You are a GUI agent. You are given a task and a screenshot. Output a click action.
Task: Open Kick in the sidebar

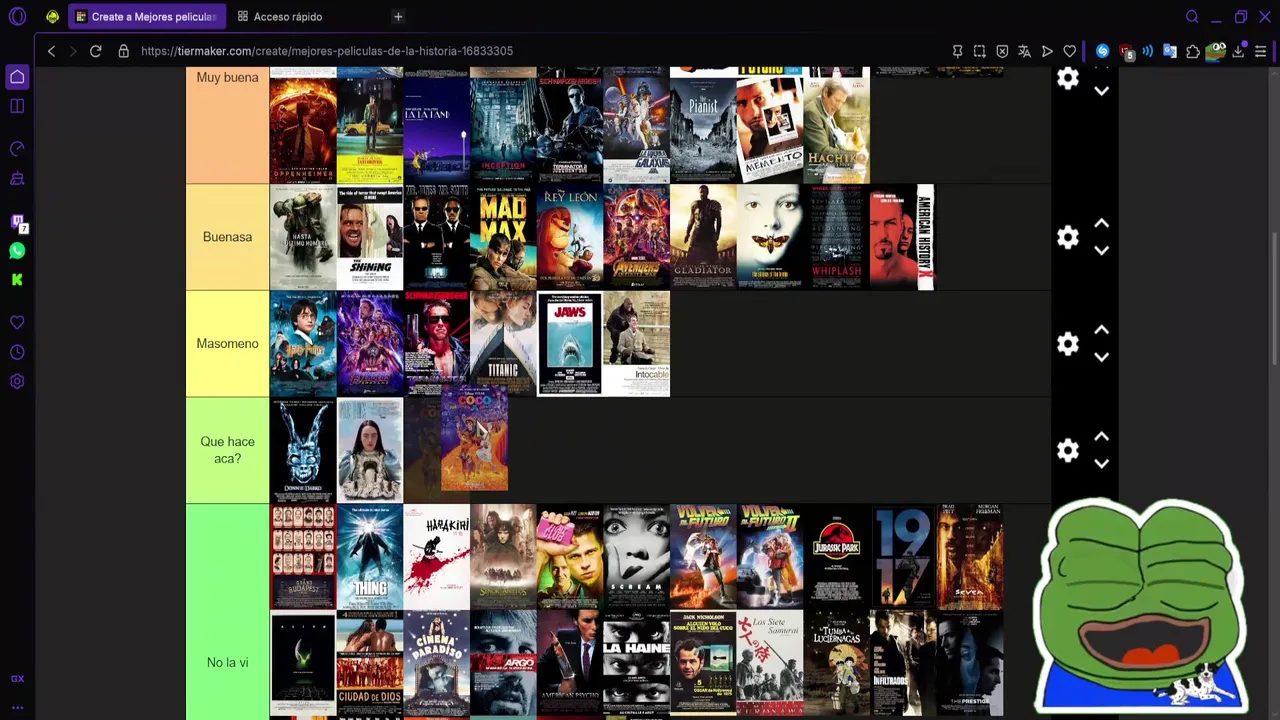tap(17, 280)
